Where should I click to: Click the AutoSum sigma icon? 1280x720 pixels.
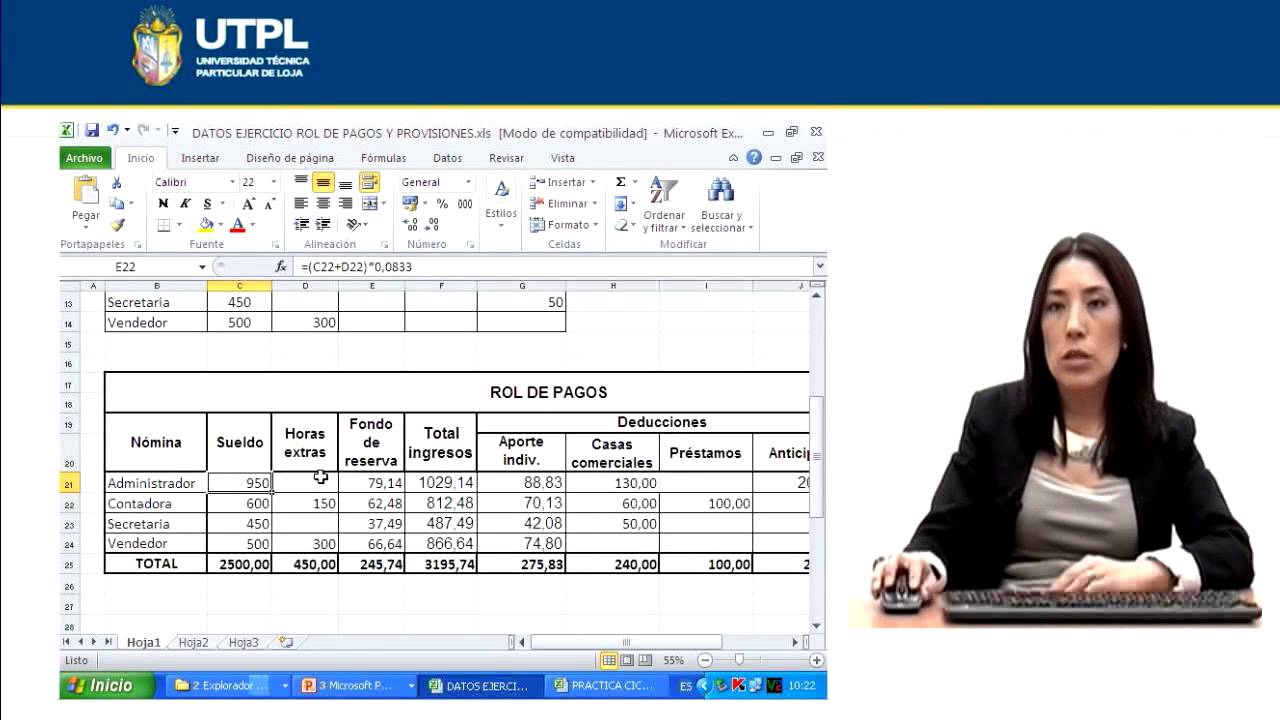[x=621, y=182]
